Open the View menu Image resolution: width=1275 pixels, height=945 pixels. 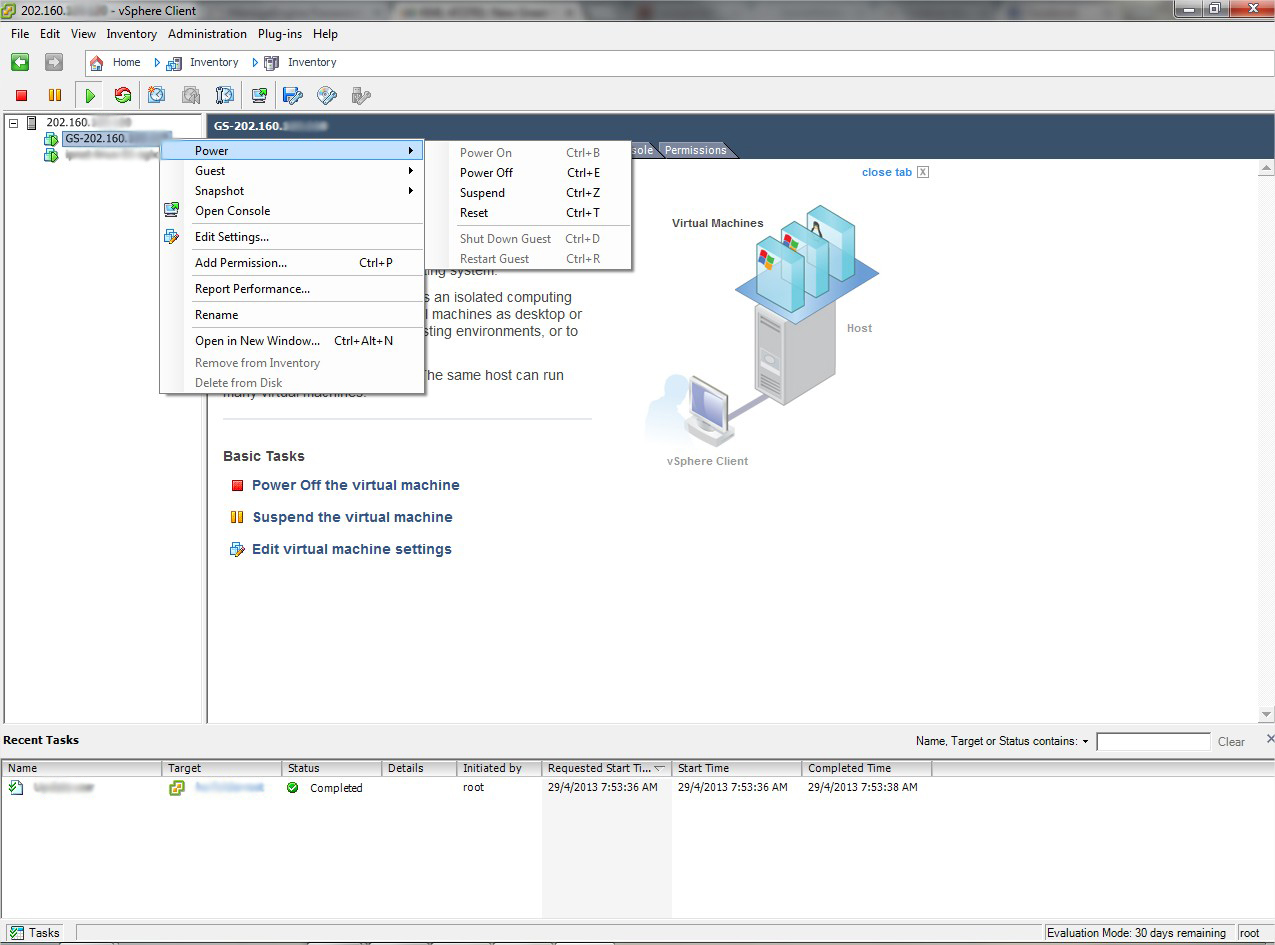tap(83, 34)
